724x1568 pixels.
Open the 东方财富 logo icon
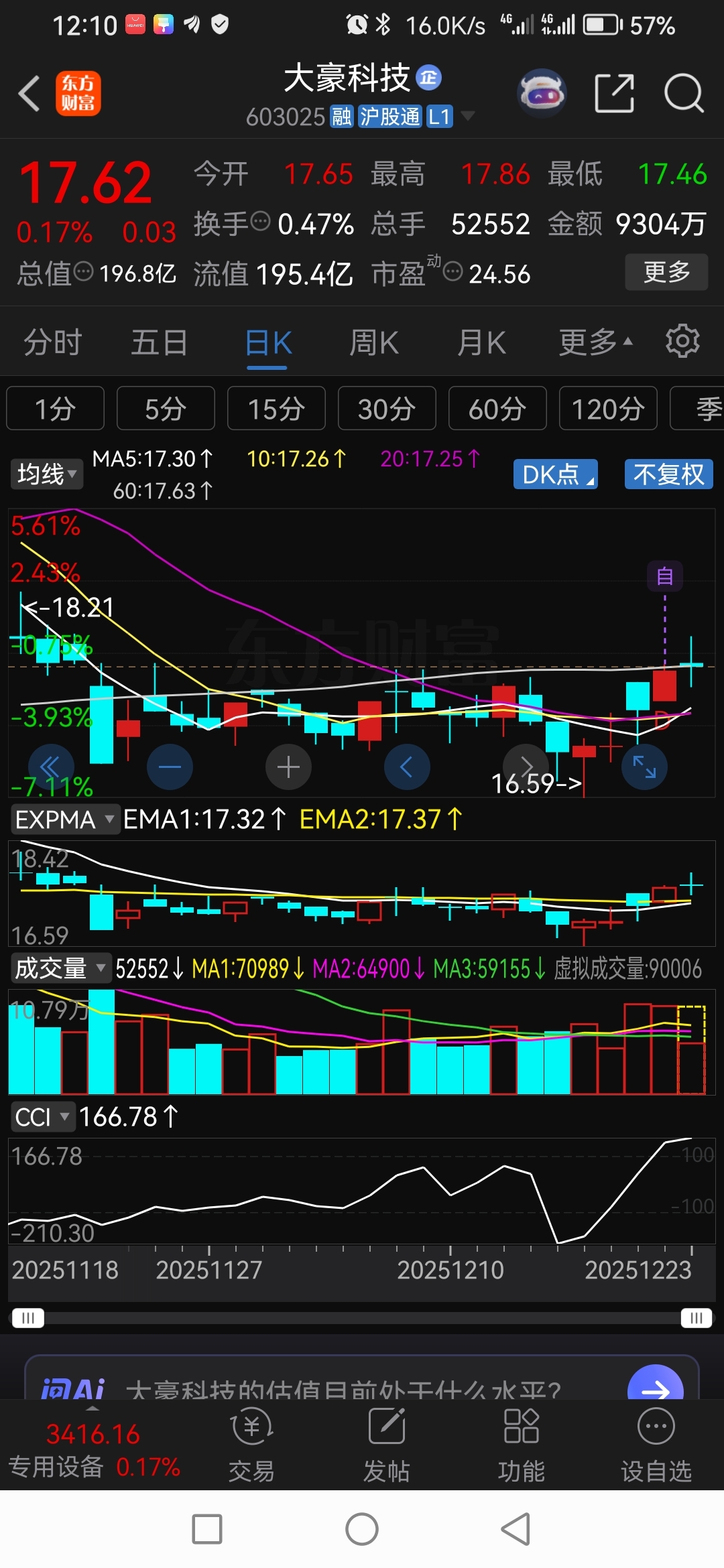tap(78, 93)
